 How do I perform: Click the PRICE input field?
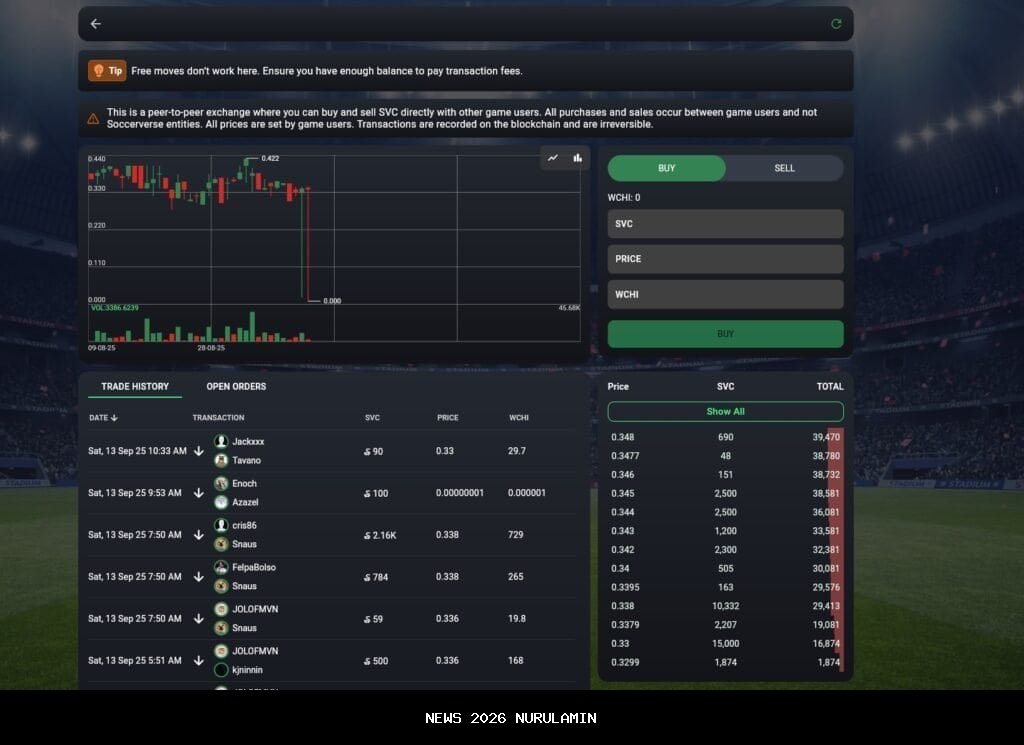coord(725,259)
